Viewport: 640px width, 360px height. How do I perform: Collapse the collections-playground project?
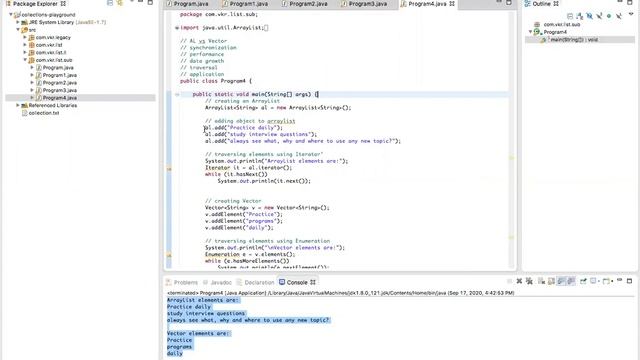11,15
